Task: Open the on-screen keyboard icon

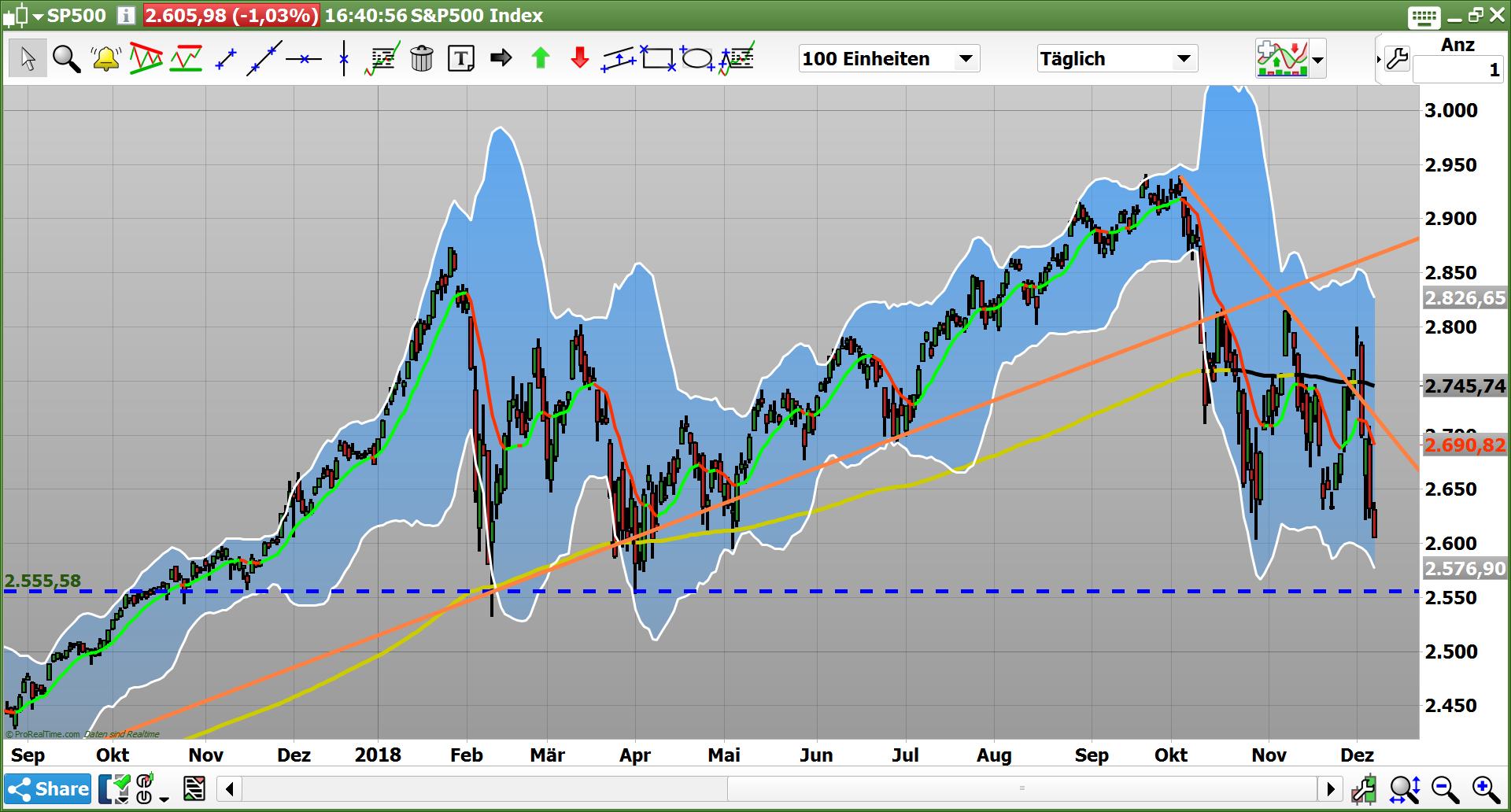Action: (1424, 17)
